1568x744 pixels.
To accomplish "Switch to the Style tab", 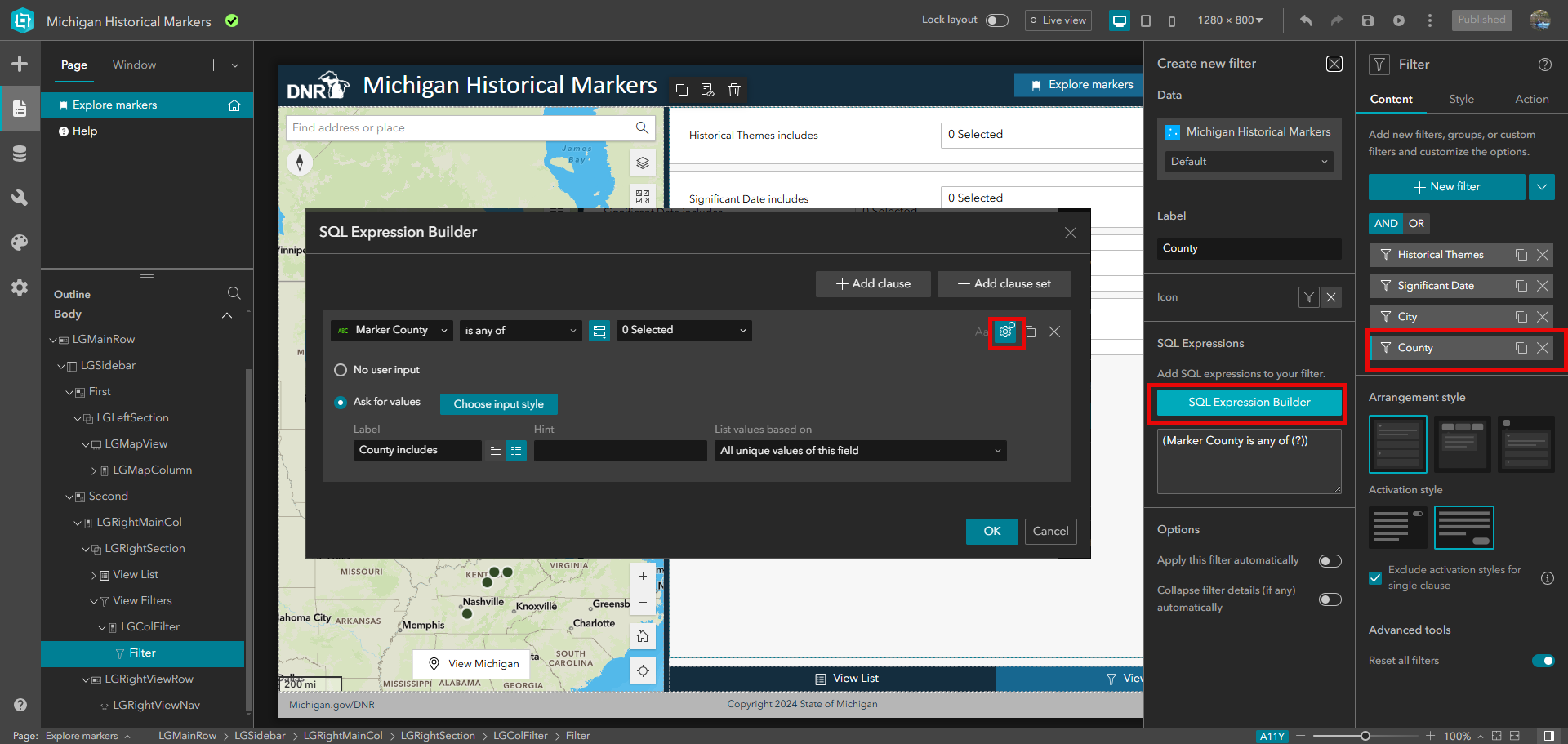I will pyautogui.click(x=1461, y=99).
